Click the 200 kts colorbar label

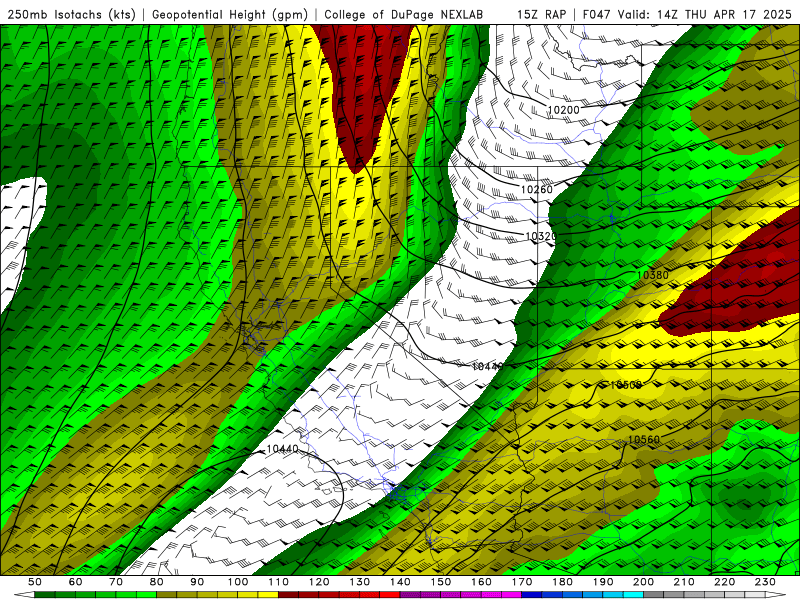[x=643, y=582]
